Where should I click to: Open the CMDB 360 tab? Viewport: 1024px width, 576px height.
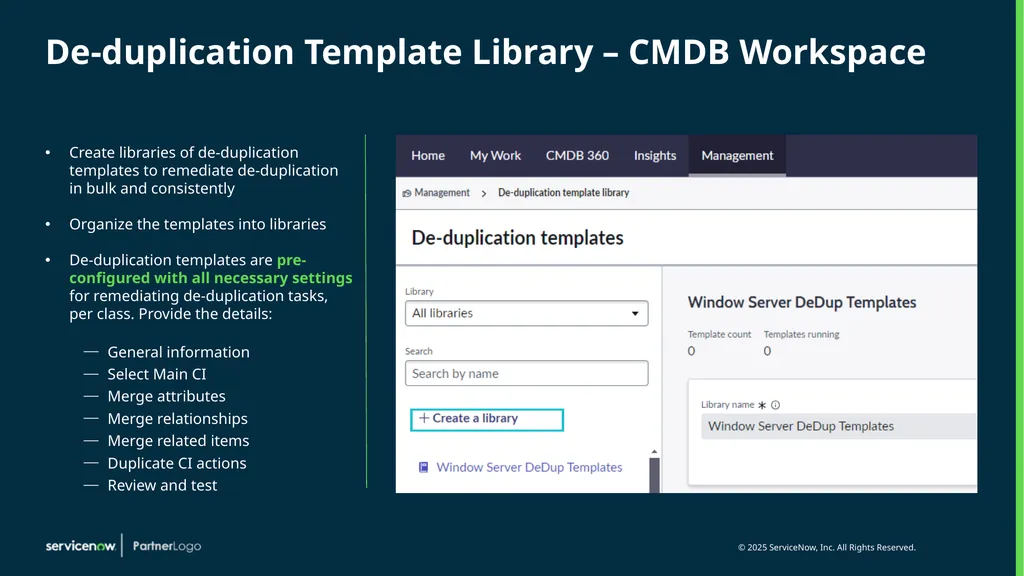coord(577,155)
